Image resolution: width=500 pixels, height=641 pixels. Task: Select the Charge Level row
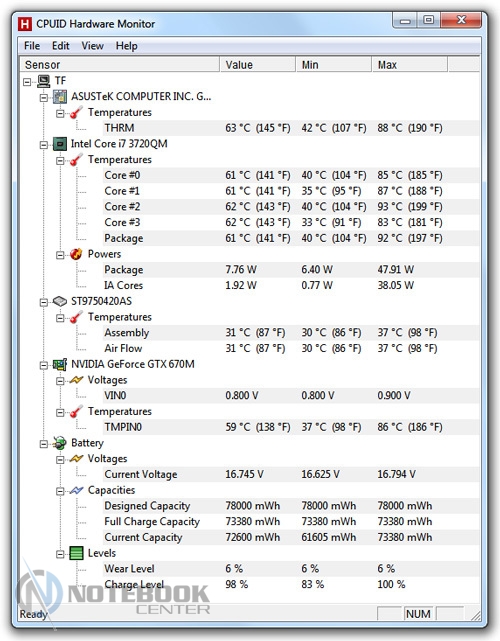[x=291, y=584]
